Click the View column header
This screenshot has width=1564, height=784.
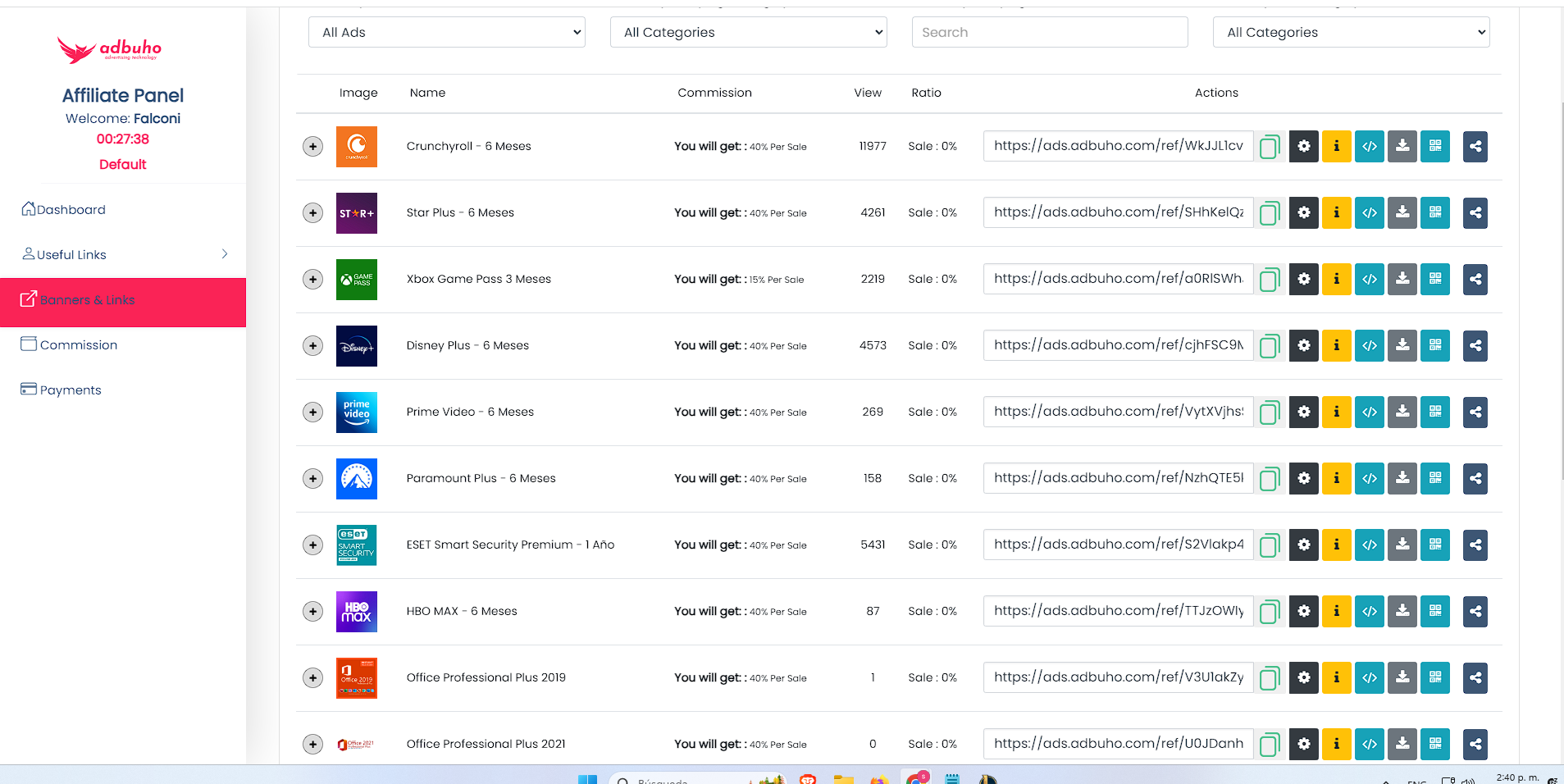coord(868,93)
